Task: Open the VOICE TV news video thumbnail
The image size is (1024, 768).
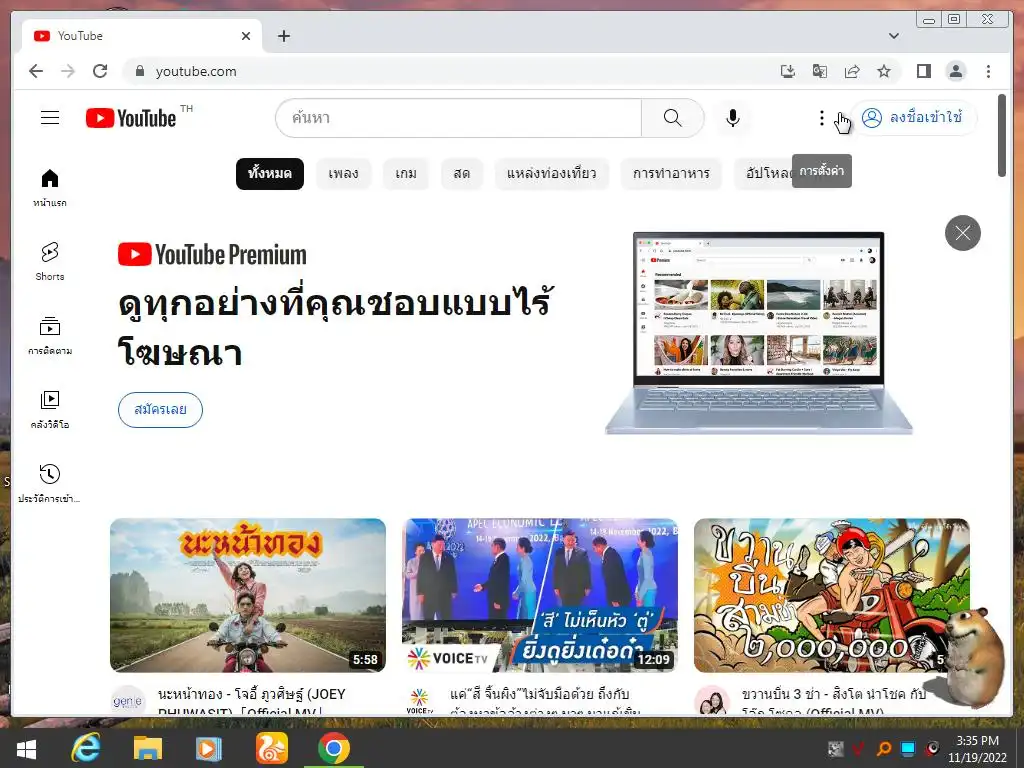Action: point(539,595)
